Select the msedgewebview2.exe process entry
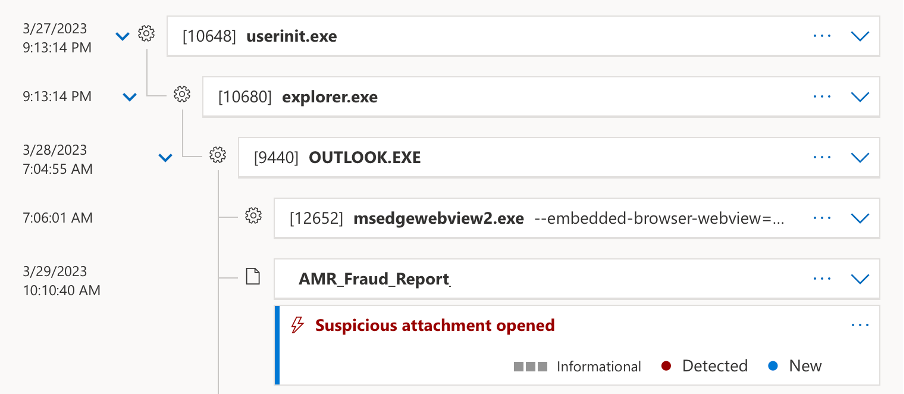This screenshot has width=904, height=394. point(577,218)
